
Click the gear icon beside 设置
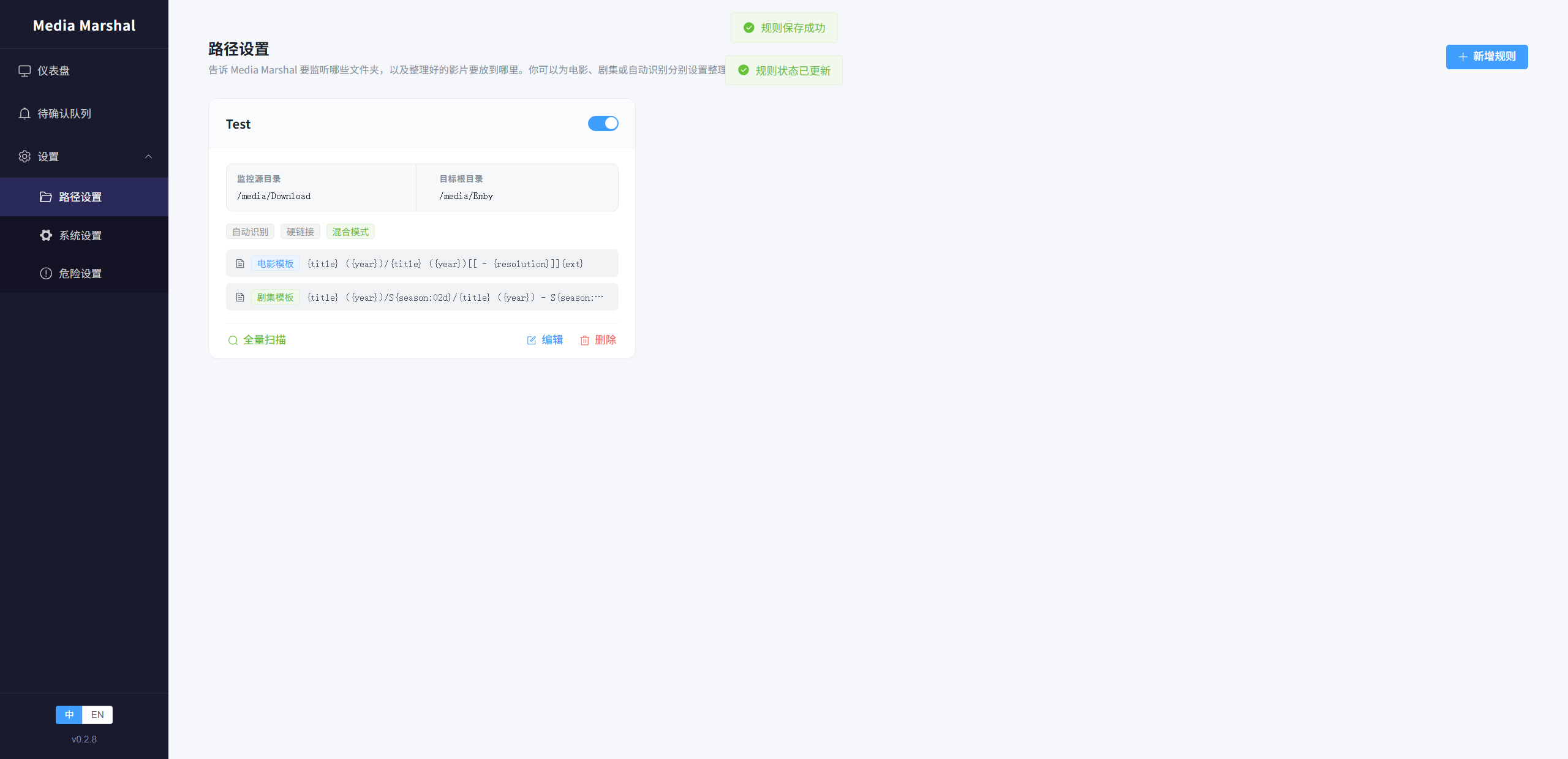coord(24,156)
